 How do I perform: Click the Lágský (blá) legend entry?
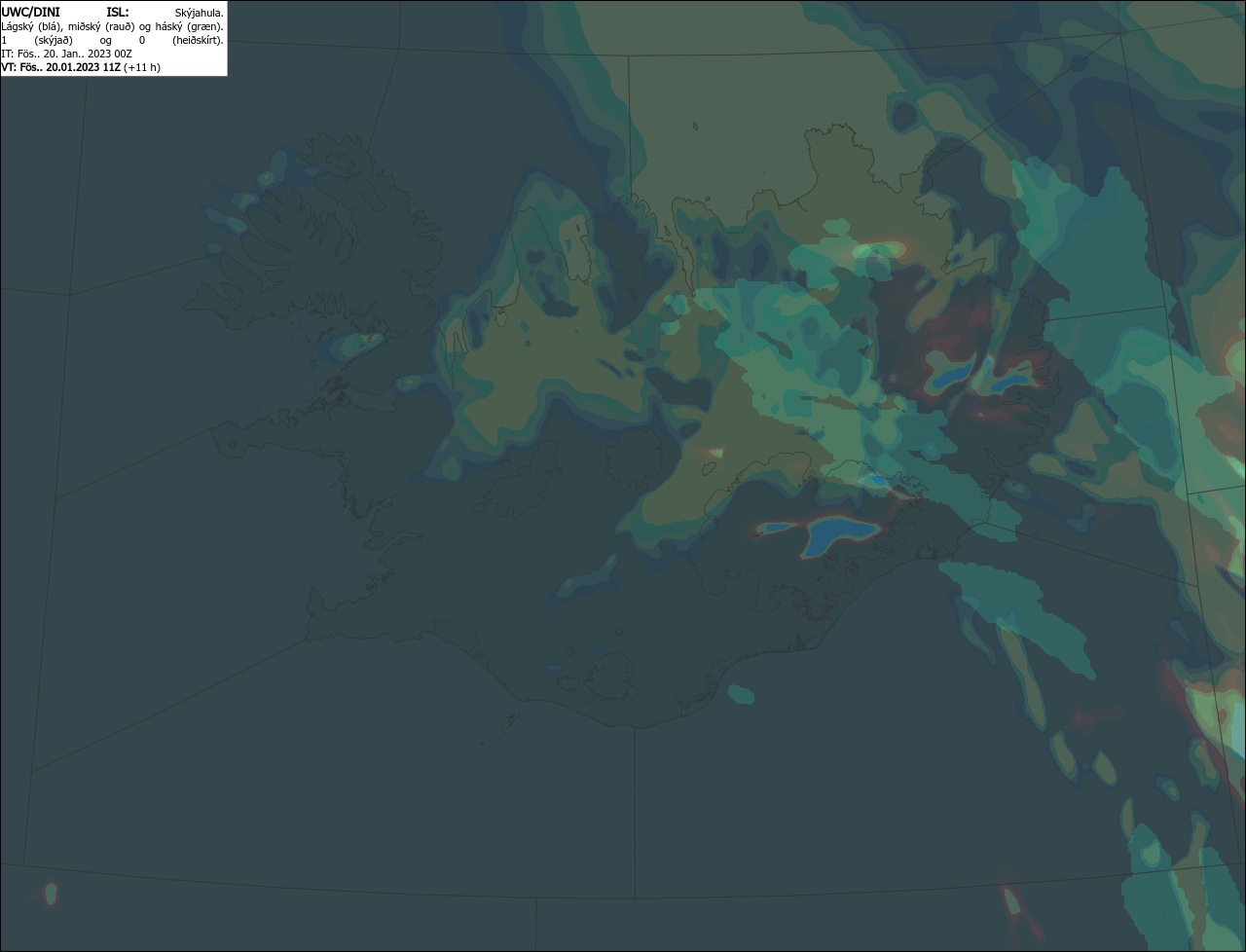point(31,26)
